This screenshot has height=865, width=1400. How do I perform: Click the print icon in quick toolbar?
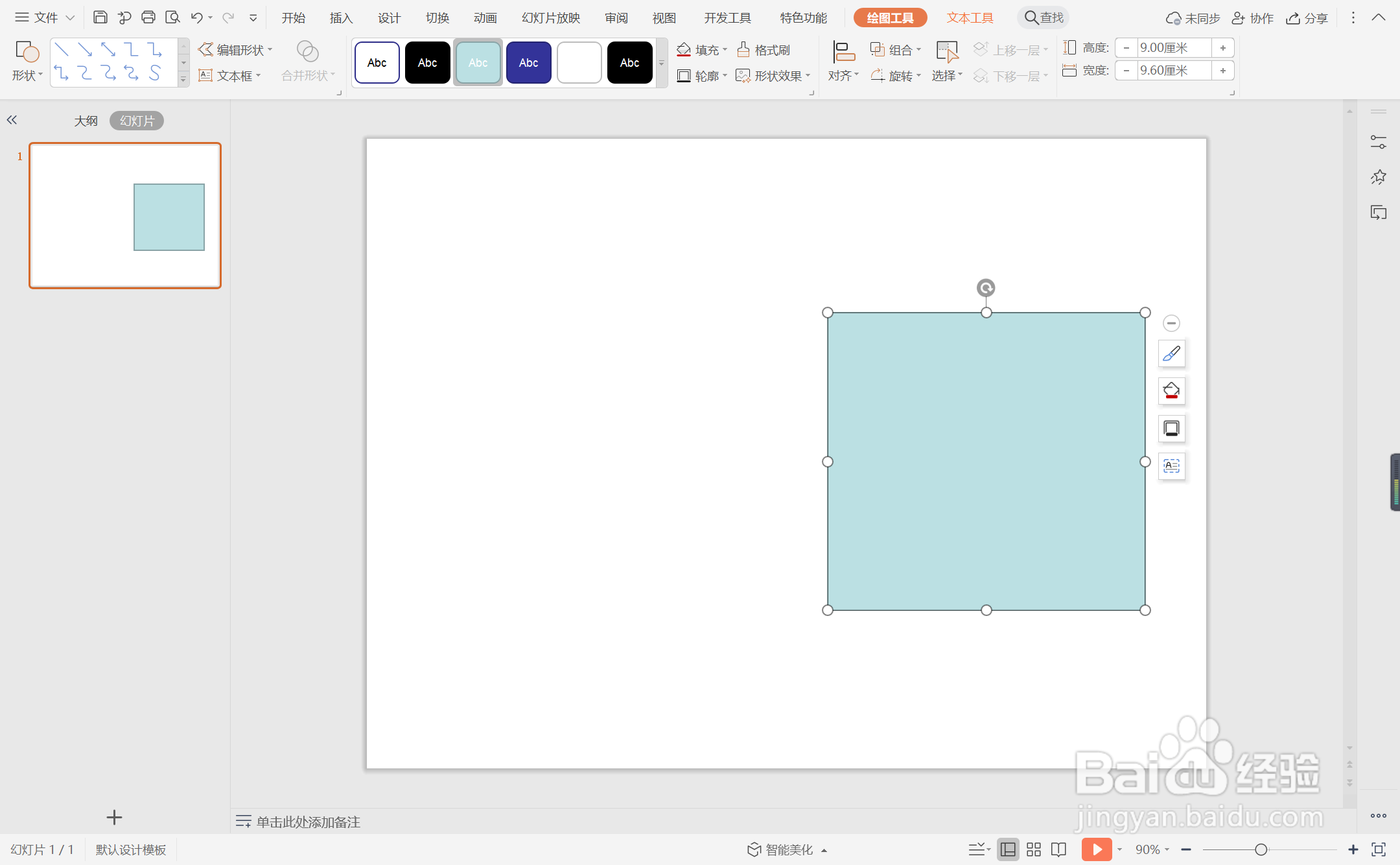148,18
